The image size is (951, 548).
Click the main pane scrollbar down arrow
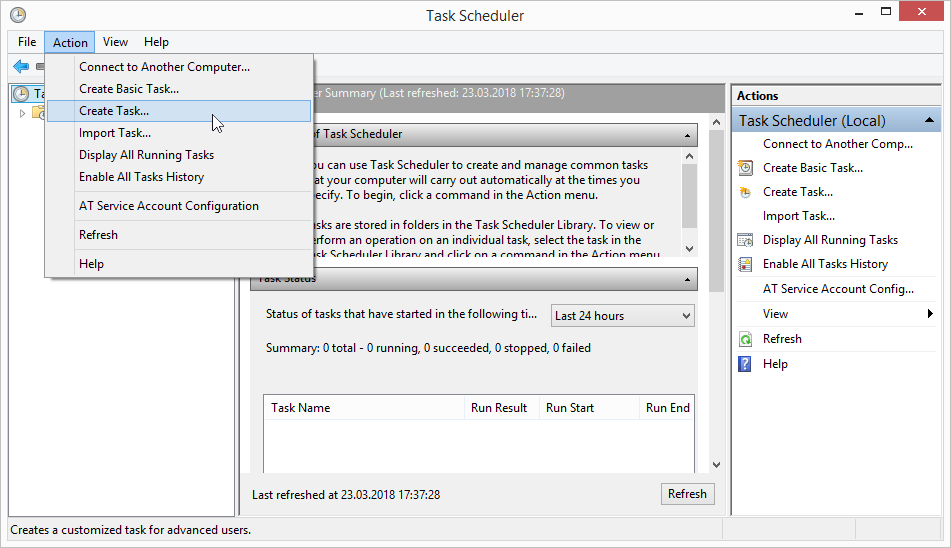[x=716, y=465]
